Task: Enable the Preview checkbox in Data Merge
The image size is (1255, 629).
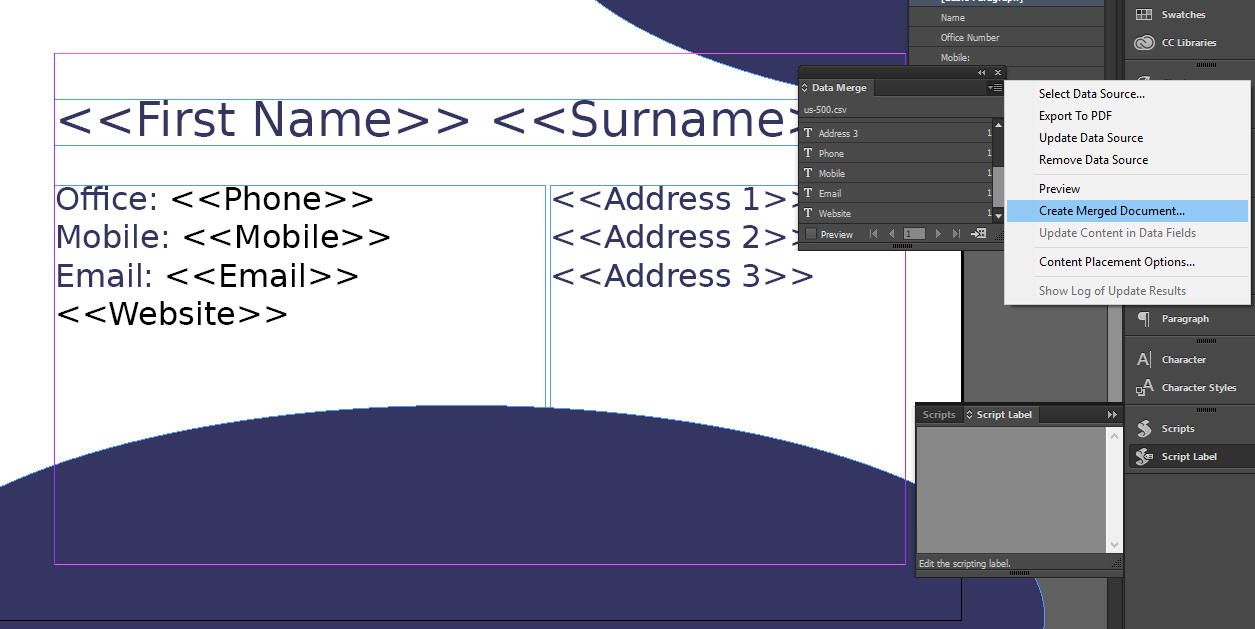Action: (811, 234)
